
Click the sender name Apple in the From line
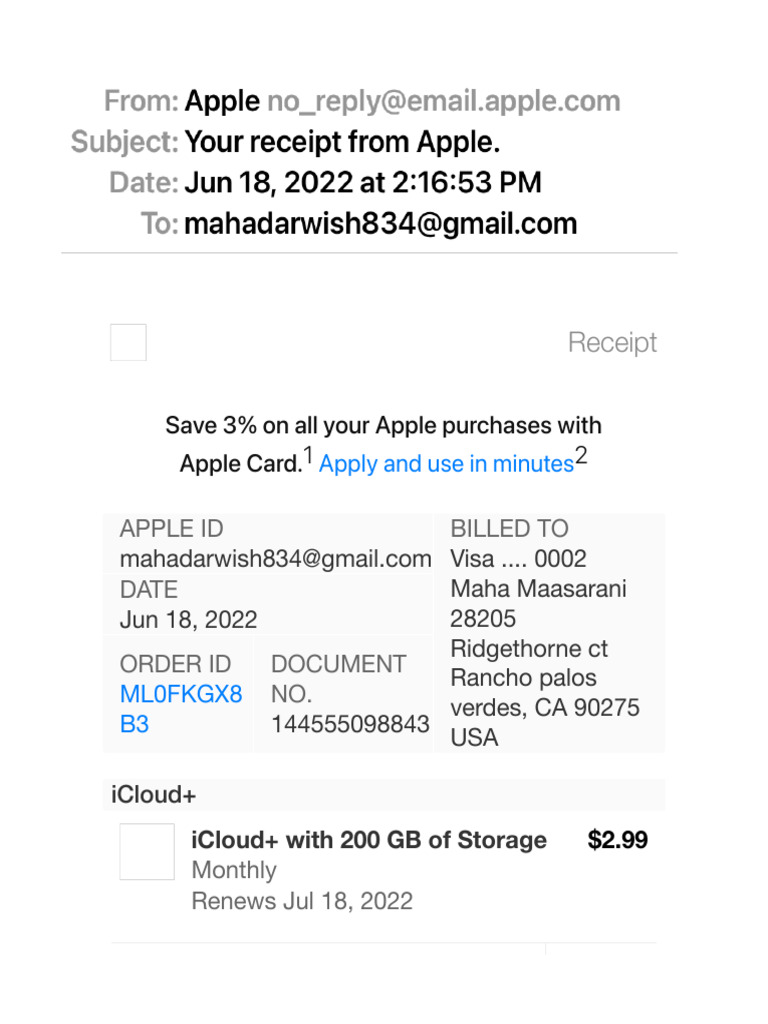click(222, 101)
